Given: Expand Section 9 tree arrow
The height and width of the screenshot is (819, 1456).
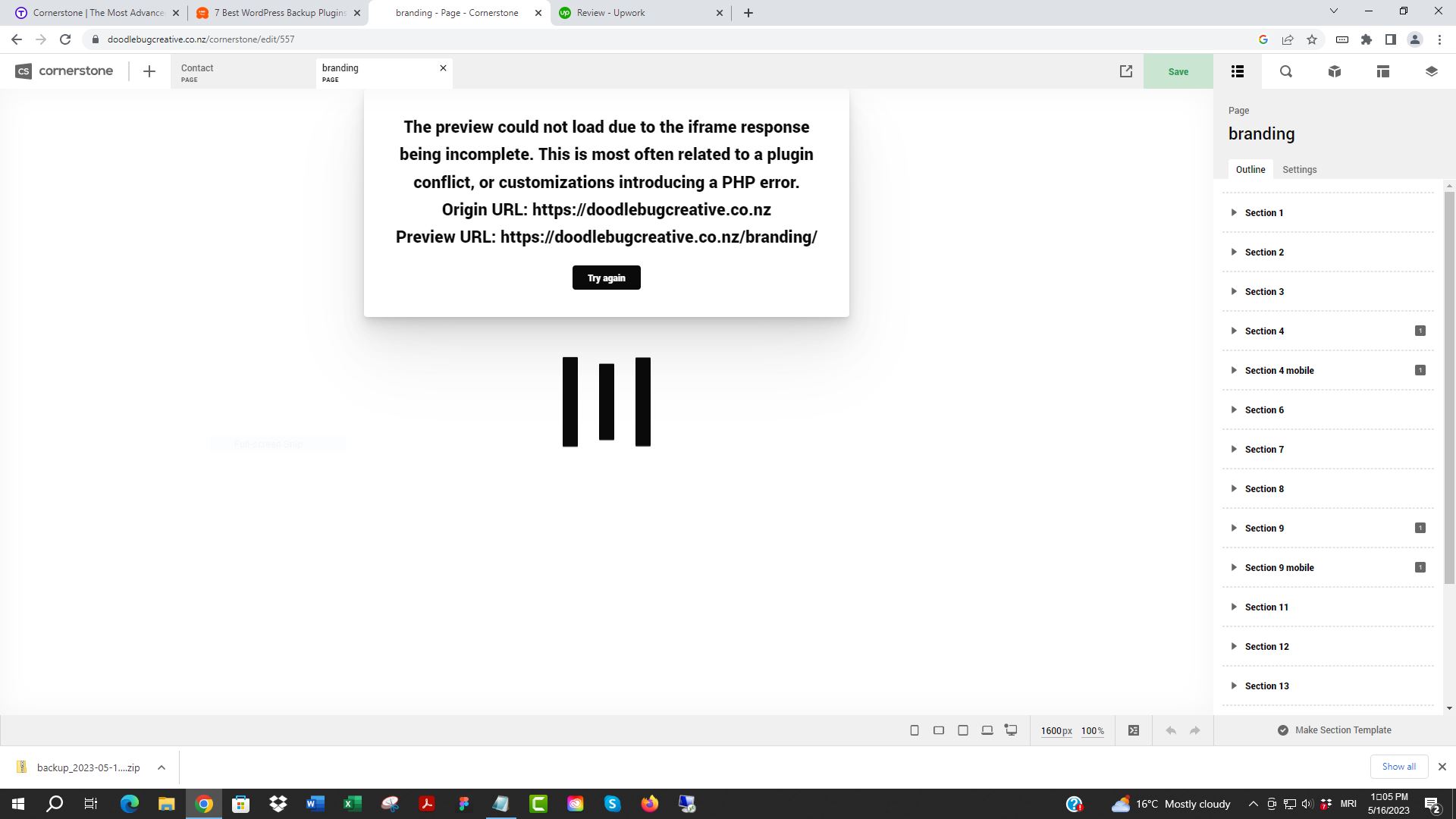Looking at the screenshot, I should (x=1234, y=528).
